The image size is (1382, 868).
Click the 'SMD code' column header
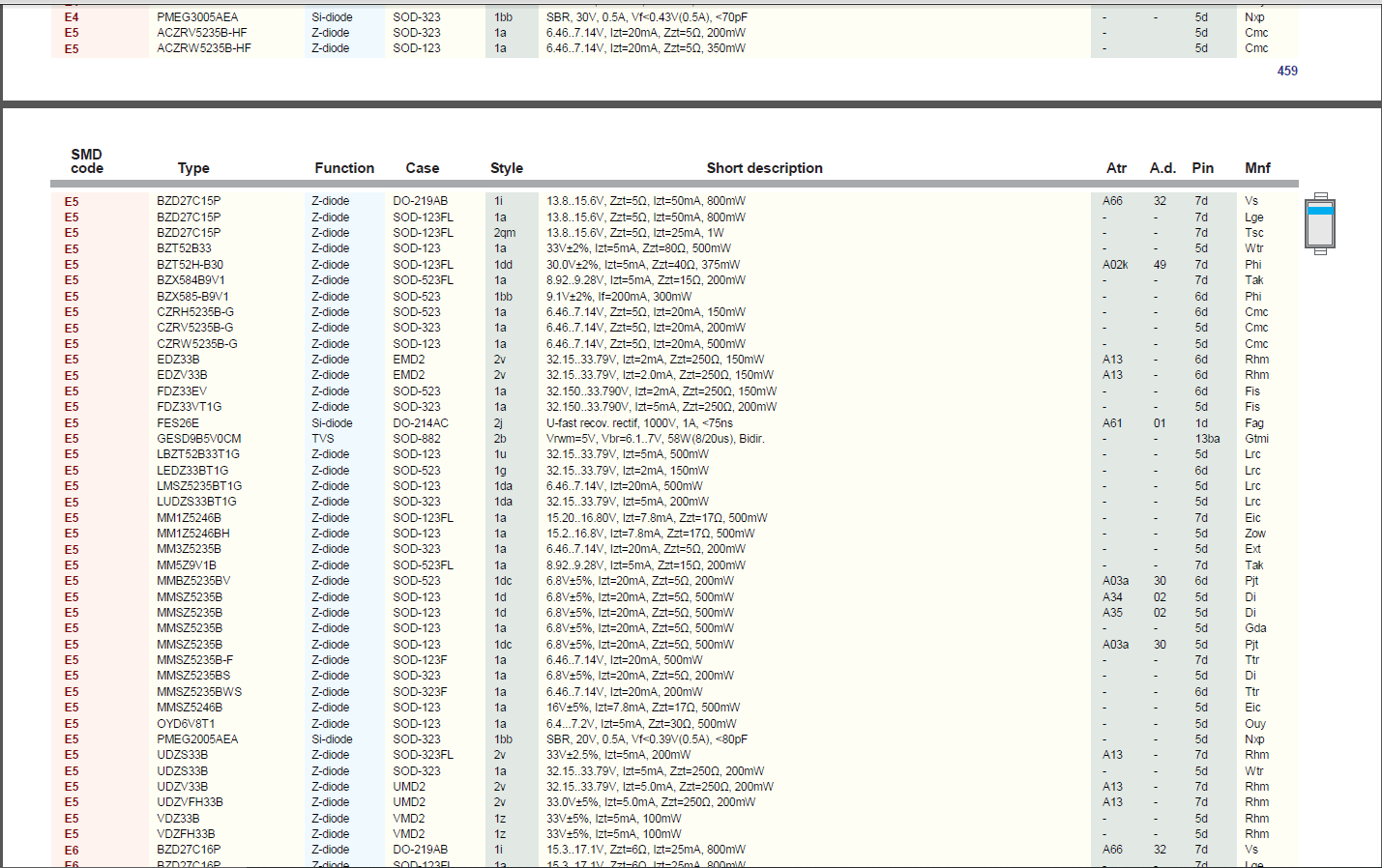tap(86, 161)
